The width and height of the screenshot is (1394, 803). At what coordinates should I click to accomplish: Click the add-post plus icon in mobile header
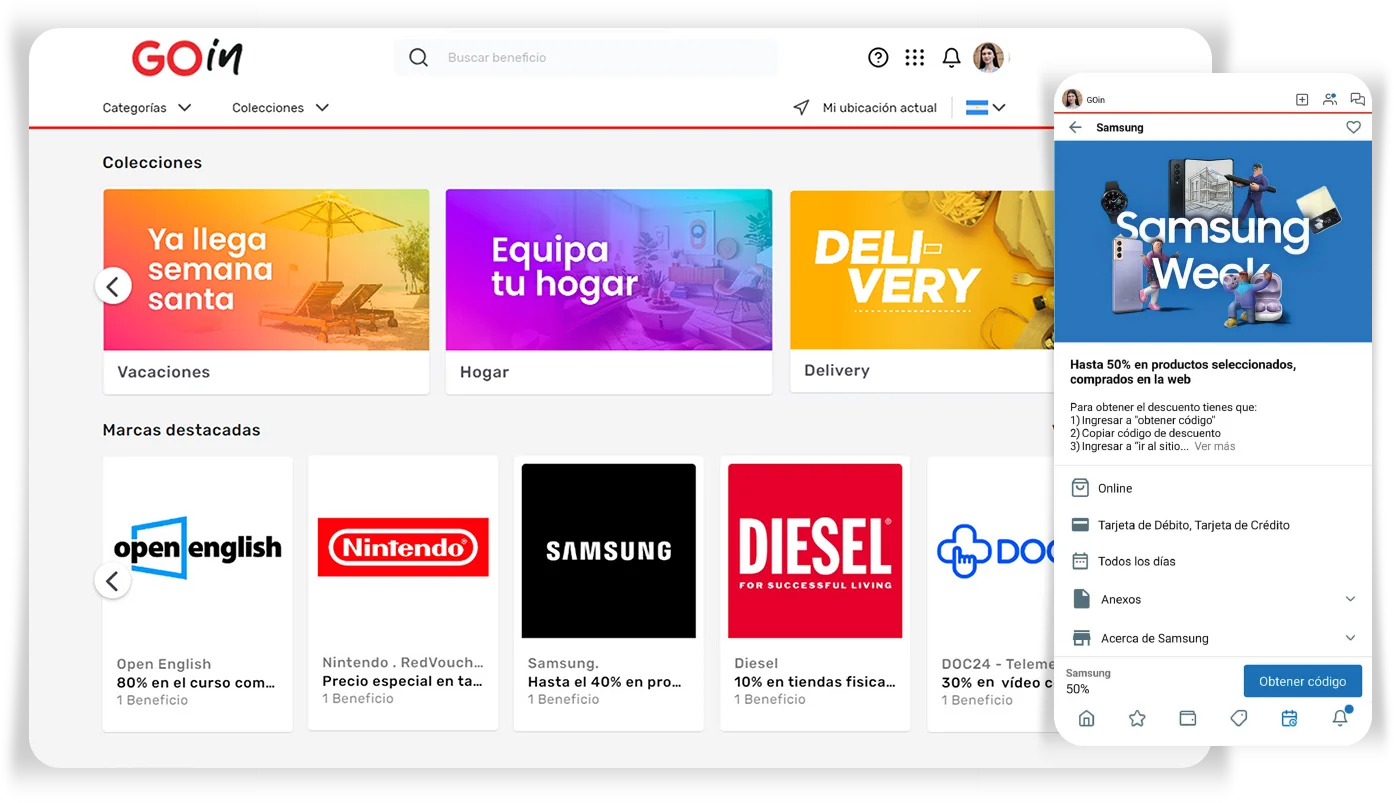1301,100
